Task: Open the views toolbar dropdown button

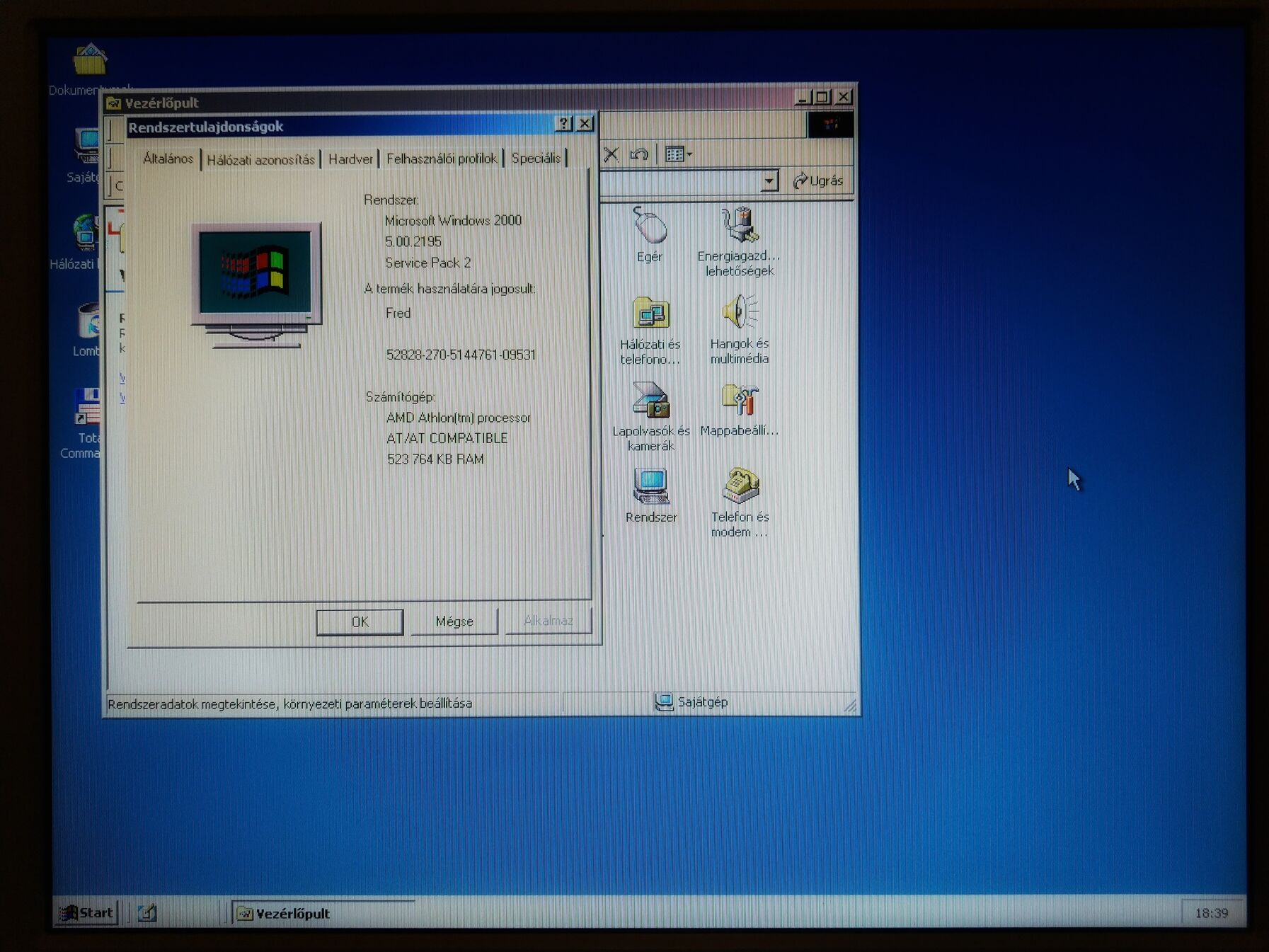Action: [679, 154]
